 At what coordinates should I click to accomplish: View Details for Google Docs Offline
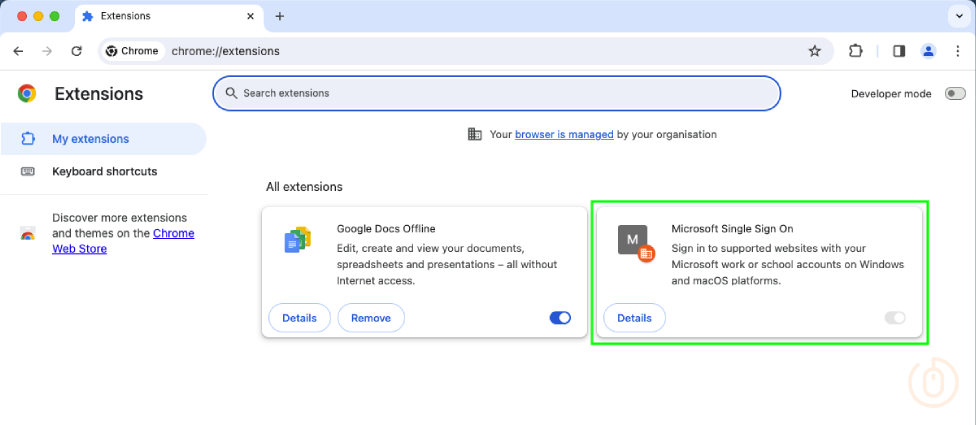[299, 318]
